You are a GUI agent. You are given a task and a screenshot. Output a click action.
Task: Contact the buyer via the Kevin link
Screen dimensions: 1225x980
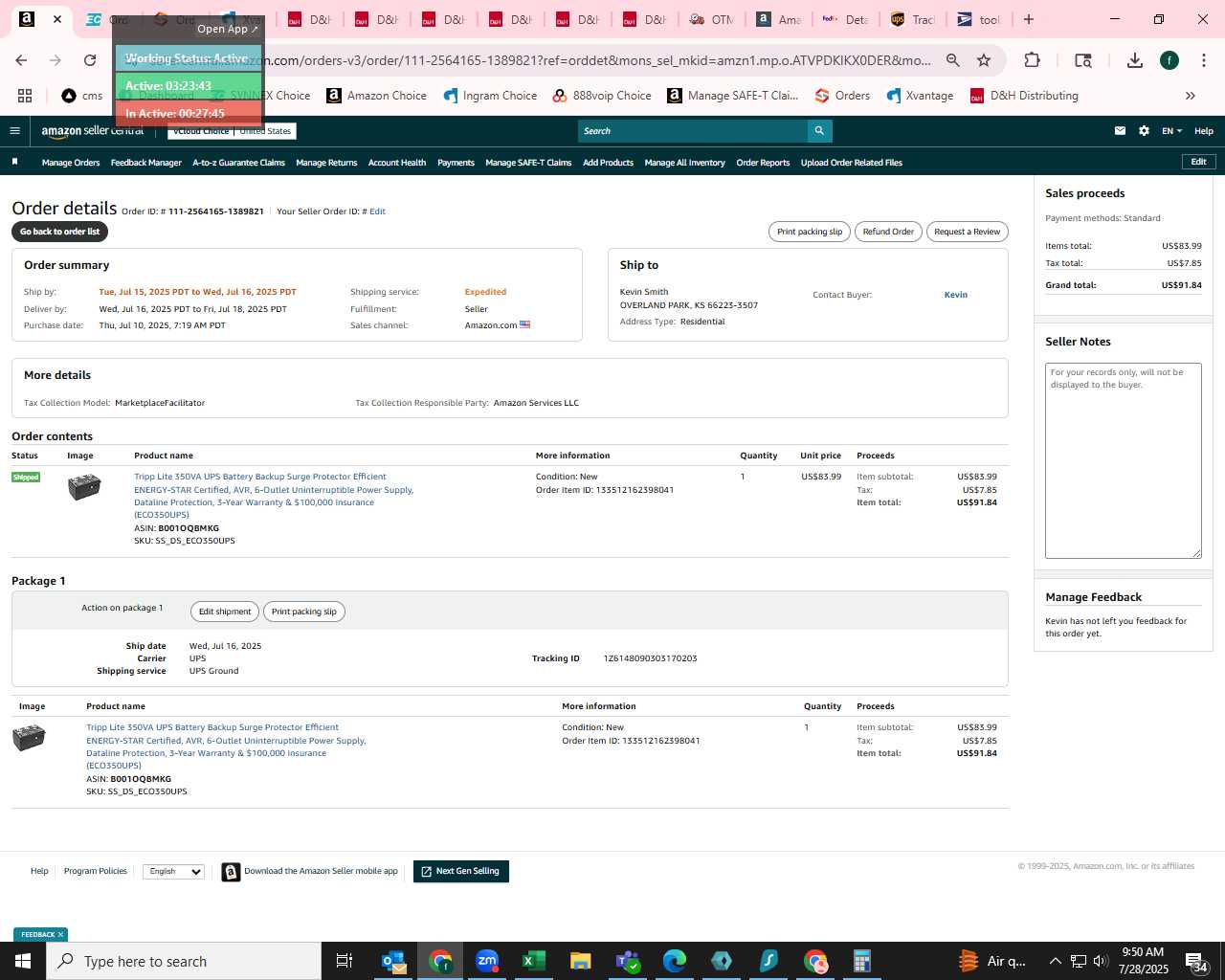coord(955,295)
